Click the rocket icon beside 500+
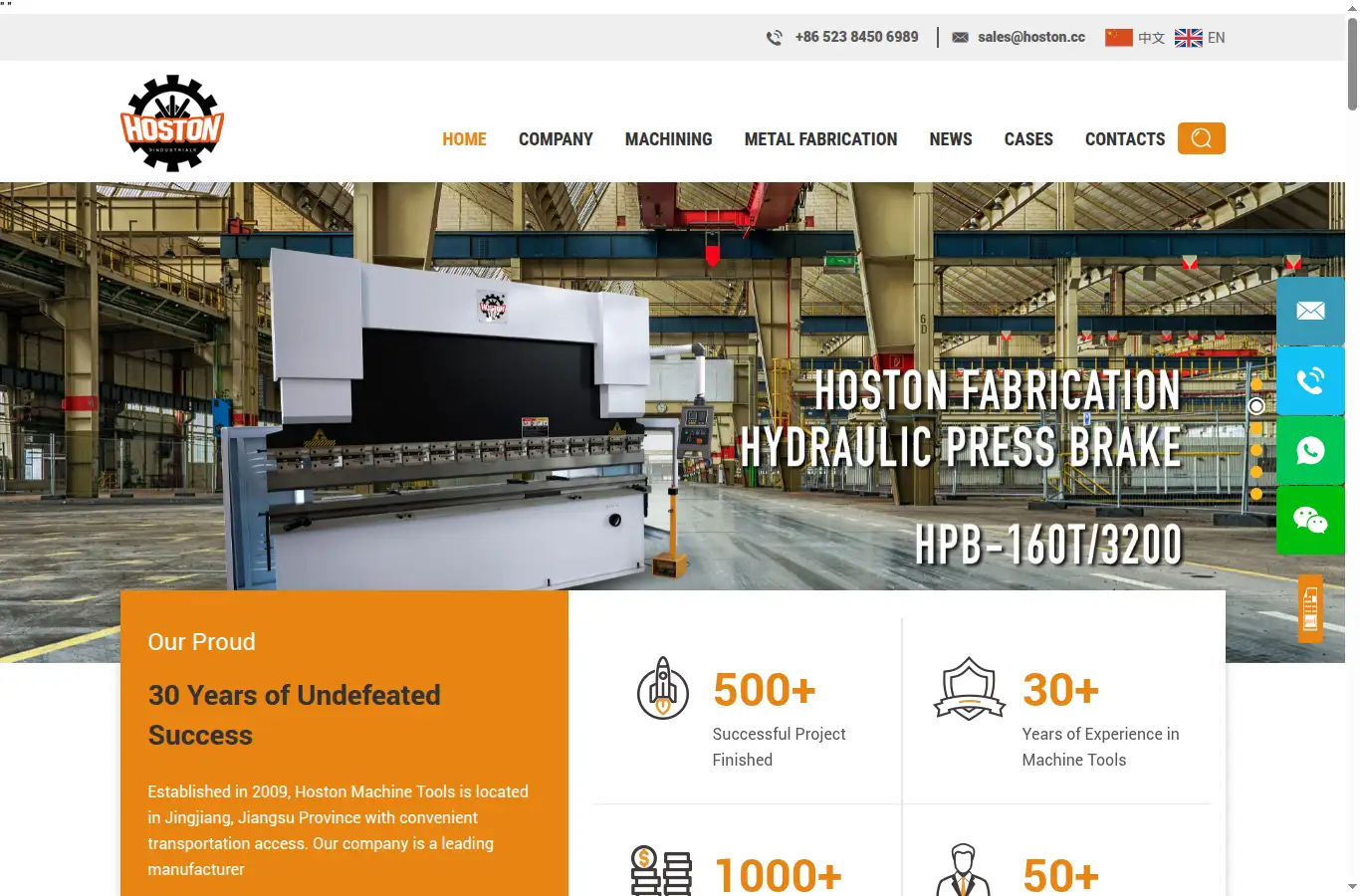 [663, 689]
